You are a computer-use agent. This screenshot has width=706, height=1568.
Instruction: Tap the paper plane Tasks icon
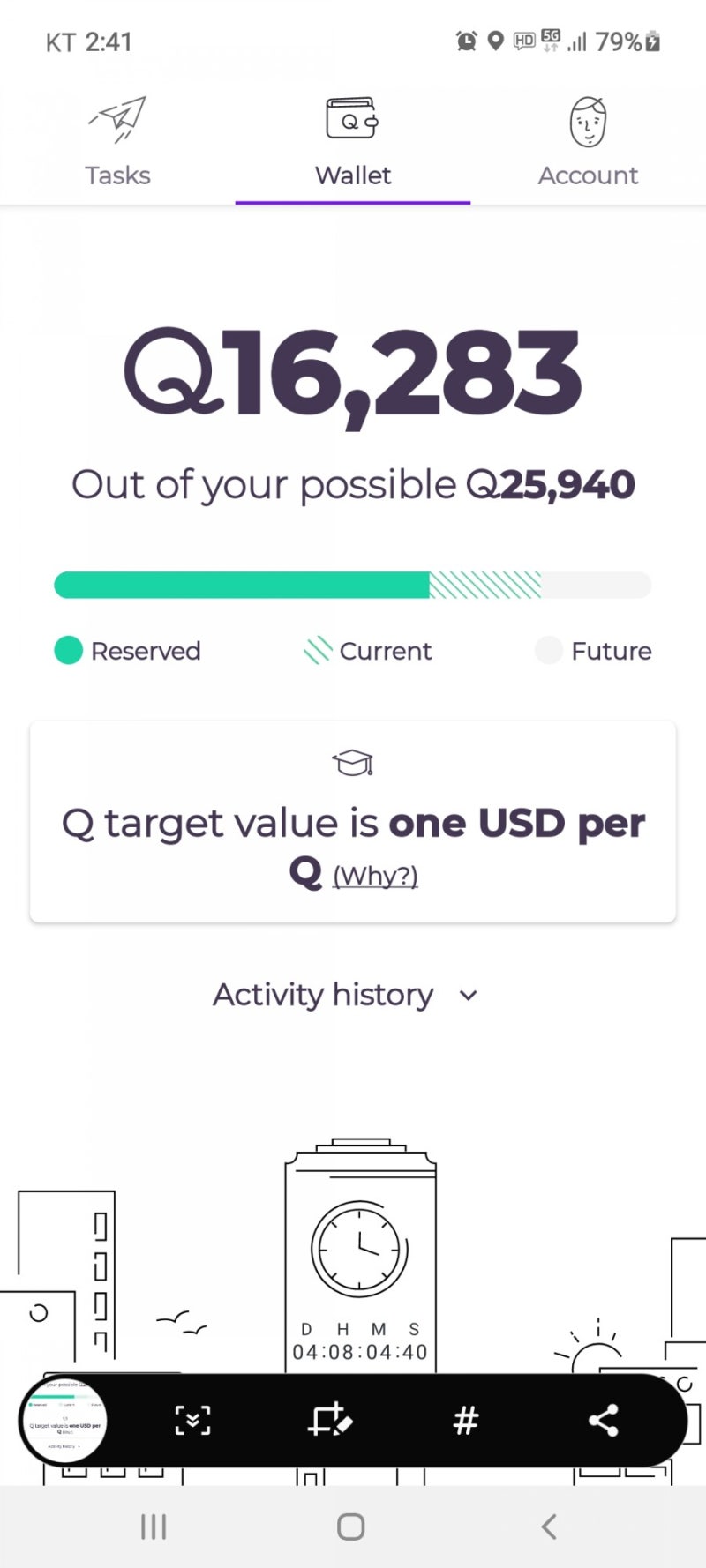118,121
